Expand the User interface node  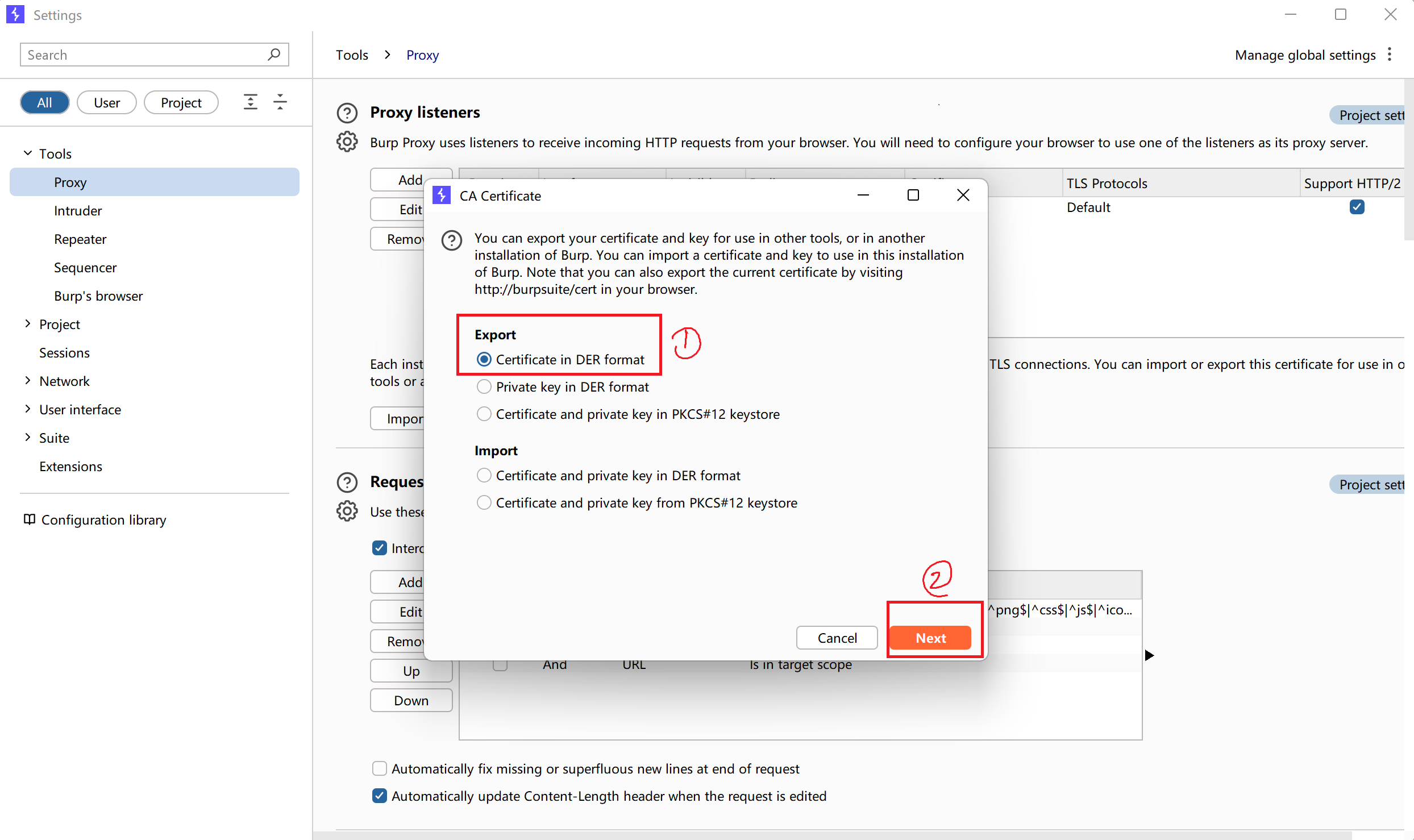coord(27,409)
